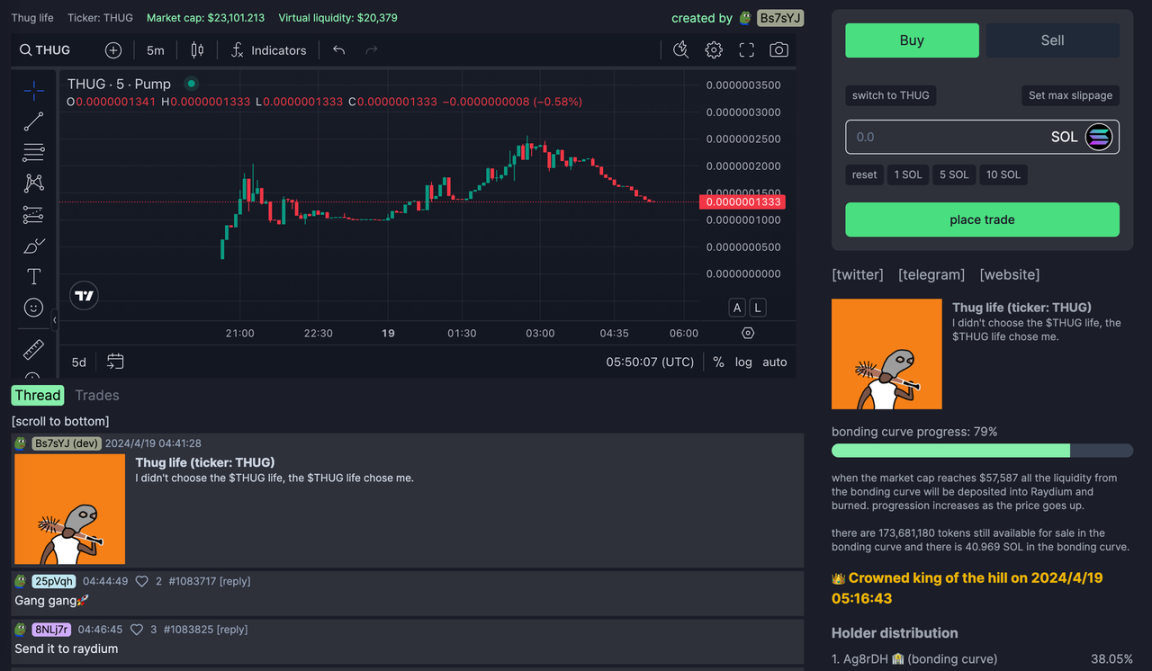This screenshot has width=1152, height=671.
Task: Toggle auto scale on chart
Action: pos(774,362)
